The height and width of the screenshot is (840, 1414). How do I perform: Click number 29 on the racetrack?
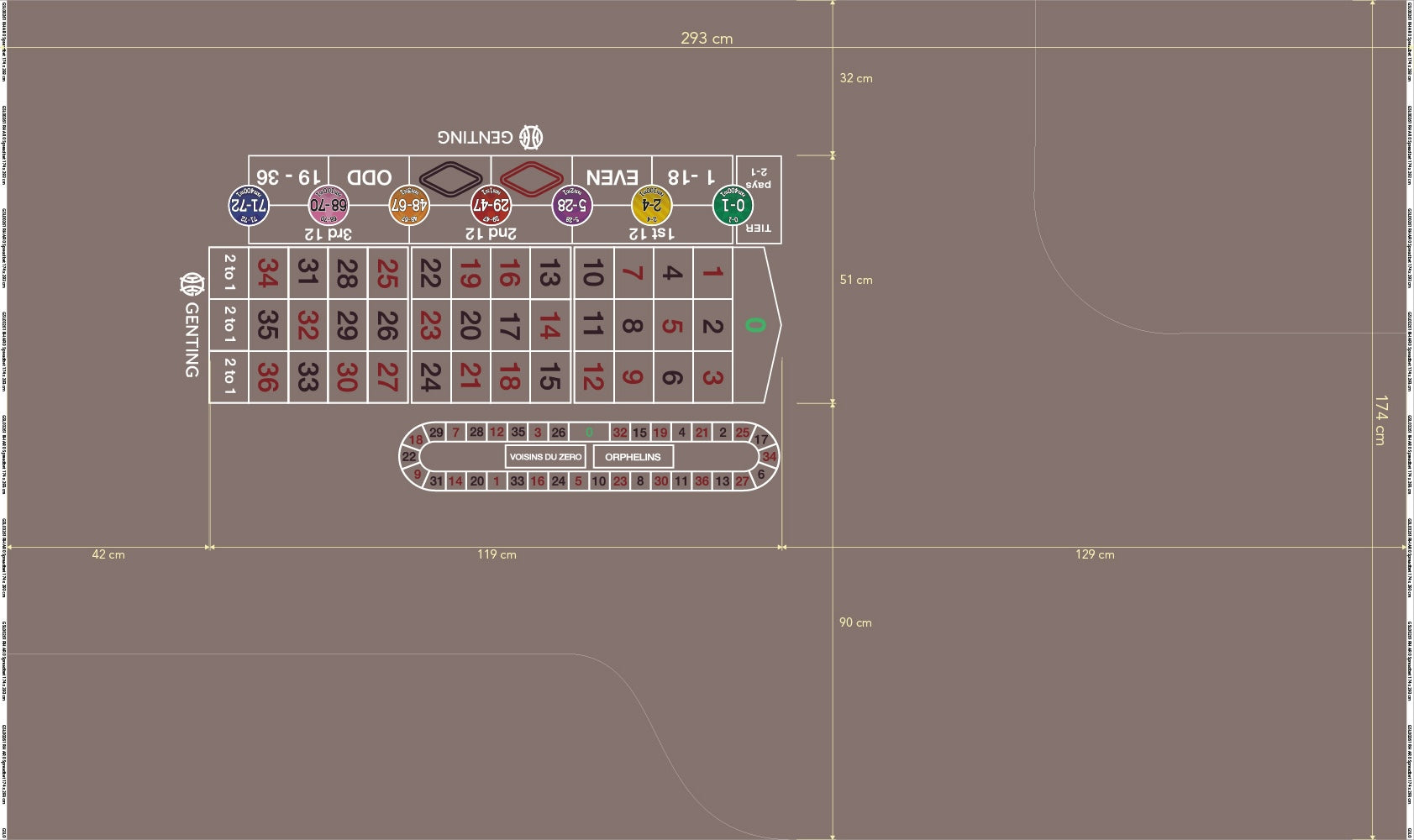point(436,433)
